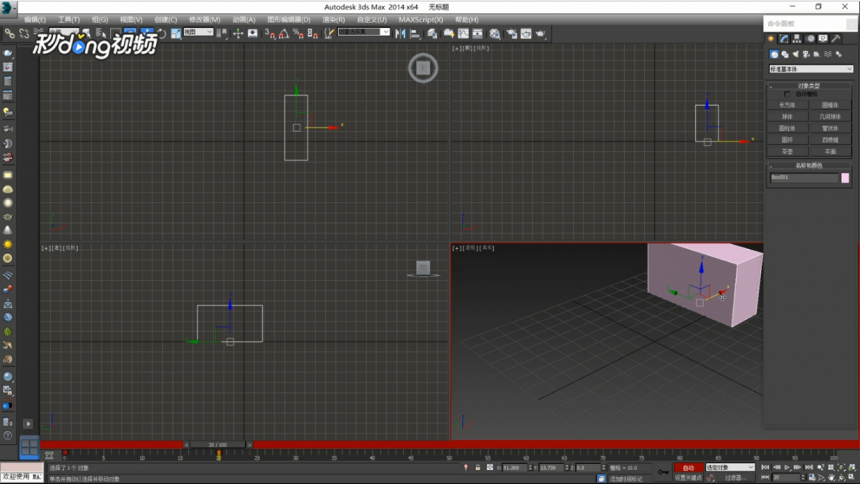This screenshot has height=484, width=860.
Task: Select the Shapes category icon
Action: [x=785, y=54]
